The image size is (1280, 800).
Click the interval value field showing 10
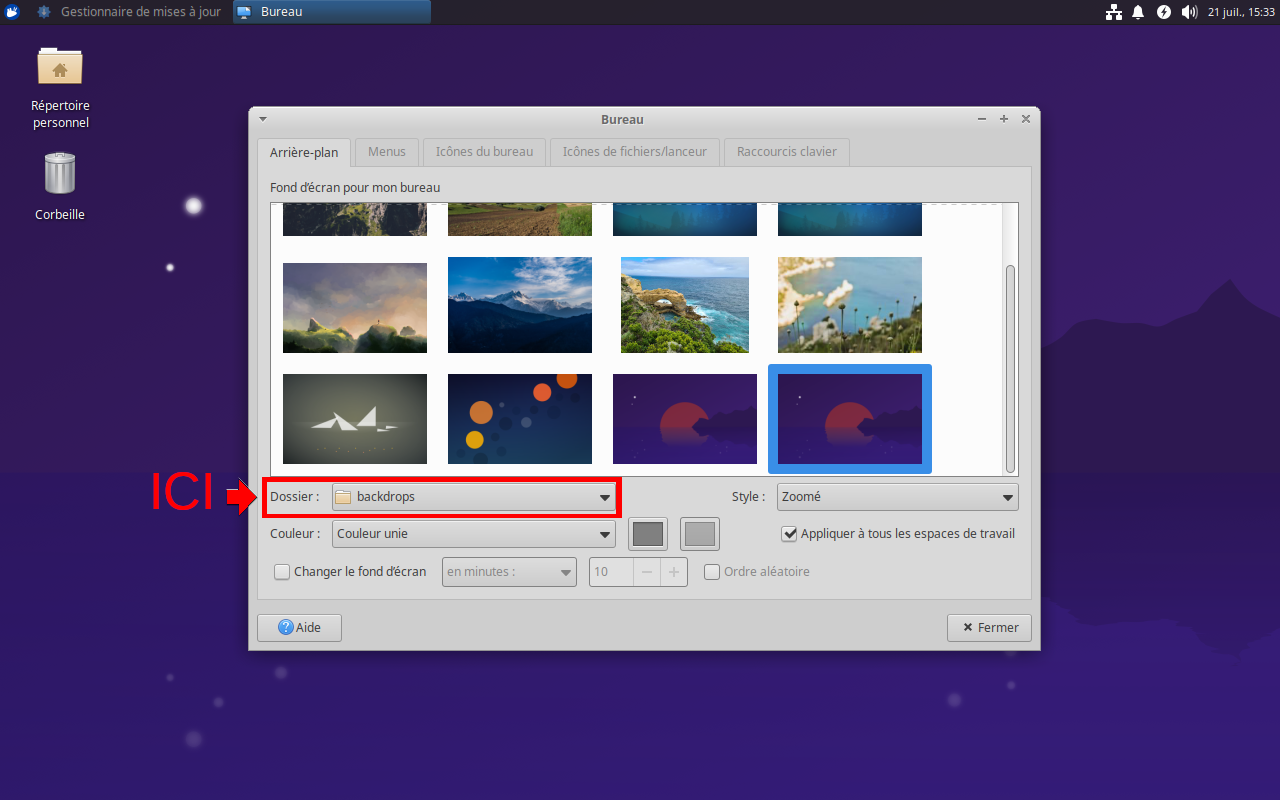pos(611,572)
